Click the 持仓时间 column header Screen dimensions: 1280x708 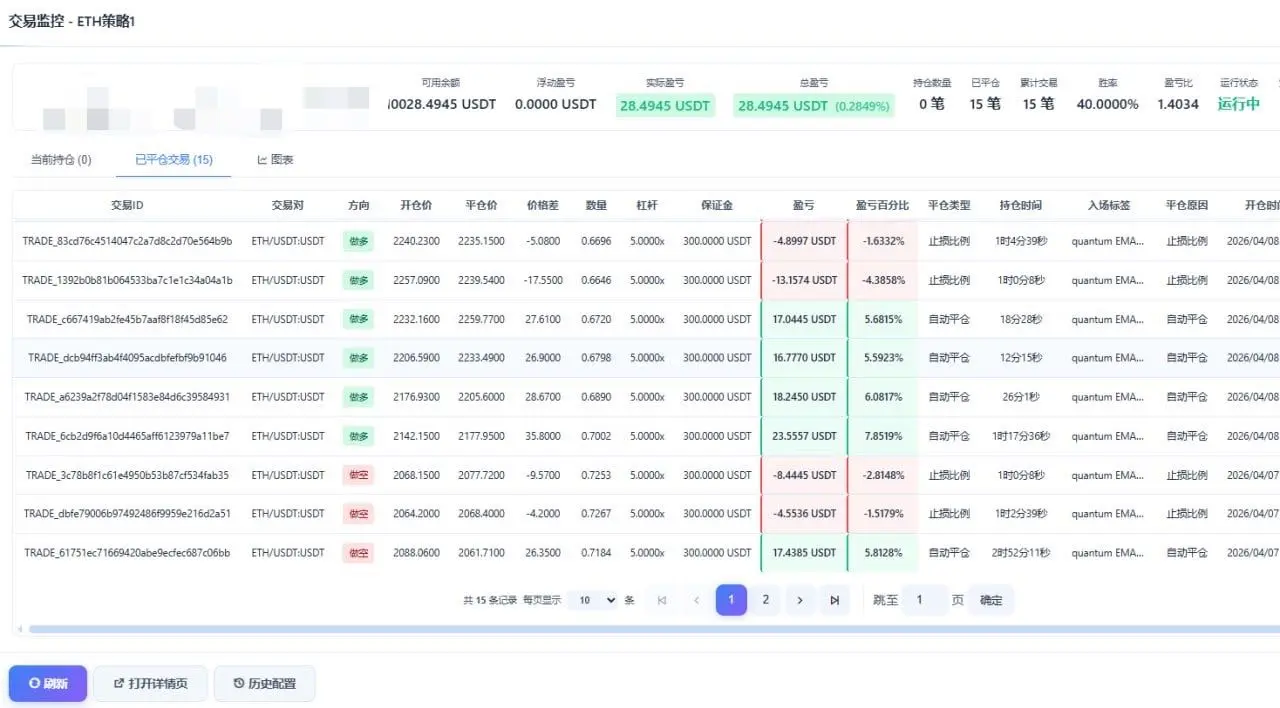coord(1020,205)
